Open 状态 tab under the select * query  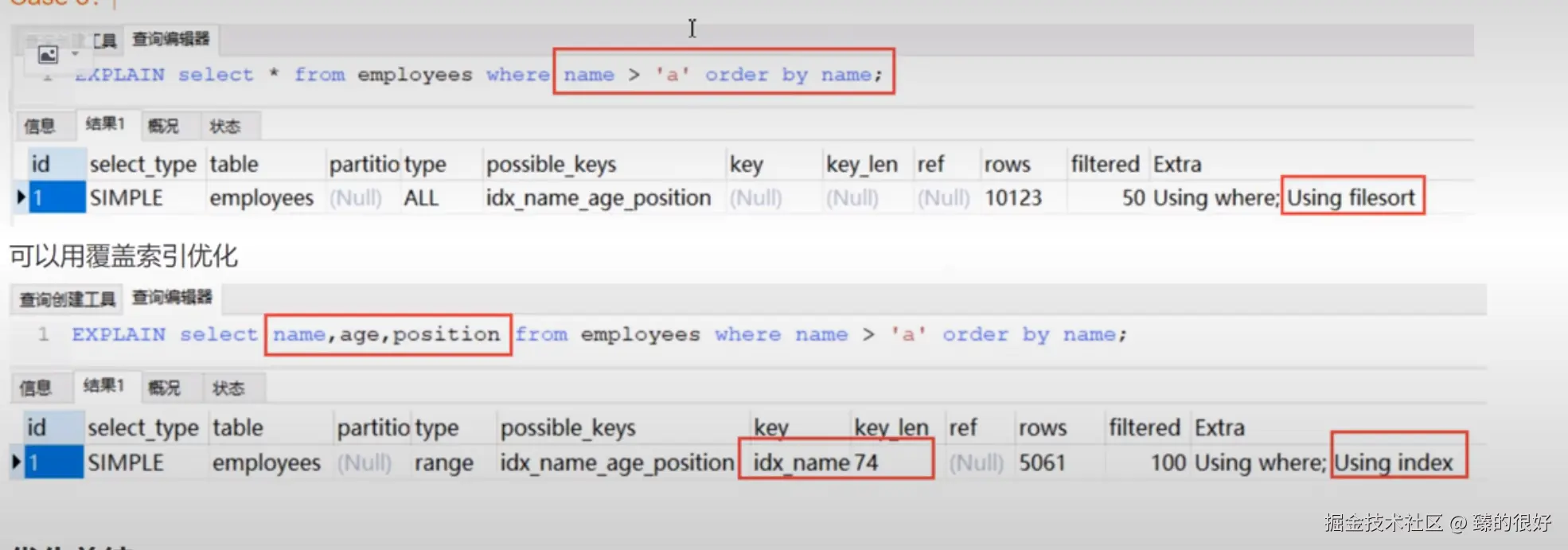(x=224, y=127)
